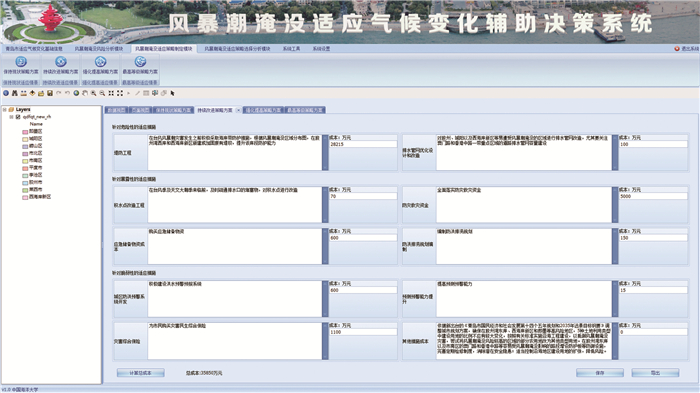700x393 pixels.
Task: Click the cost field showing 28215
Action: pos(362,144)
